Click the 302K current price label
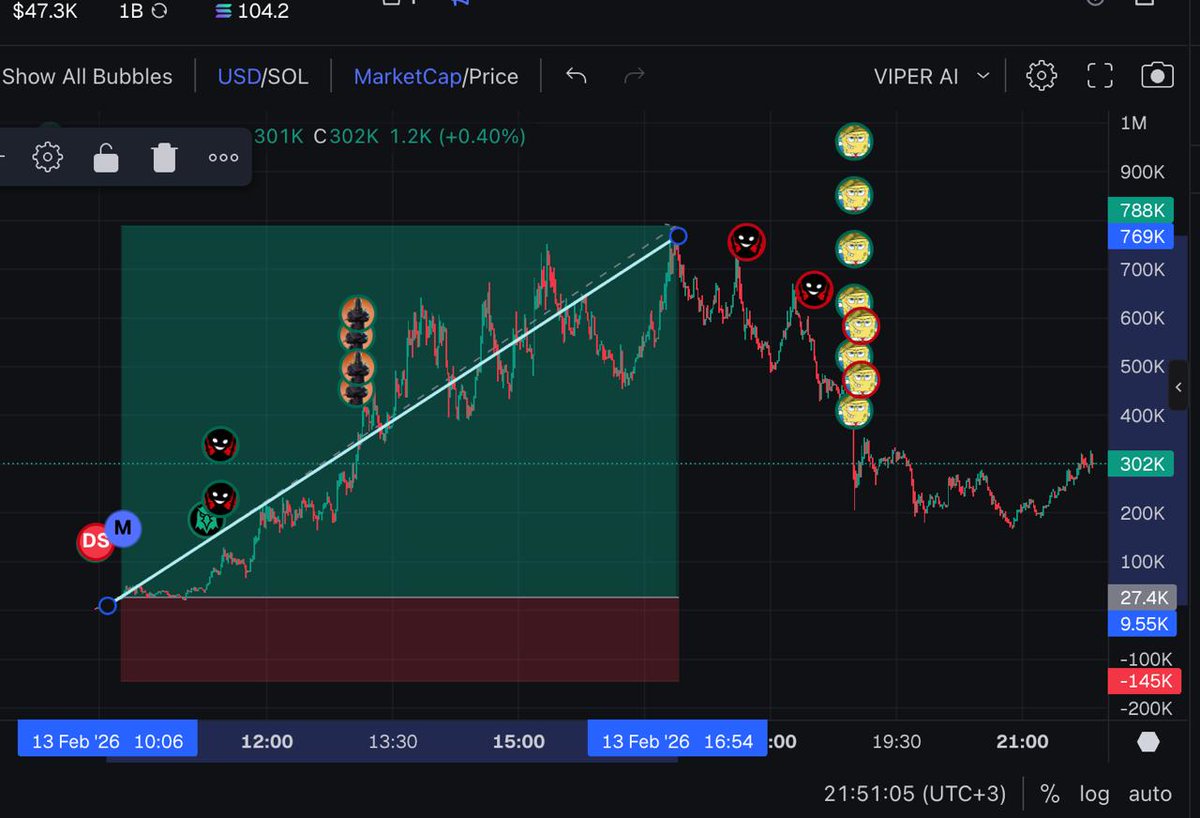1200x818 pixels. tap(1141, 464)
